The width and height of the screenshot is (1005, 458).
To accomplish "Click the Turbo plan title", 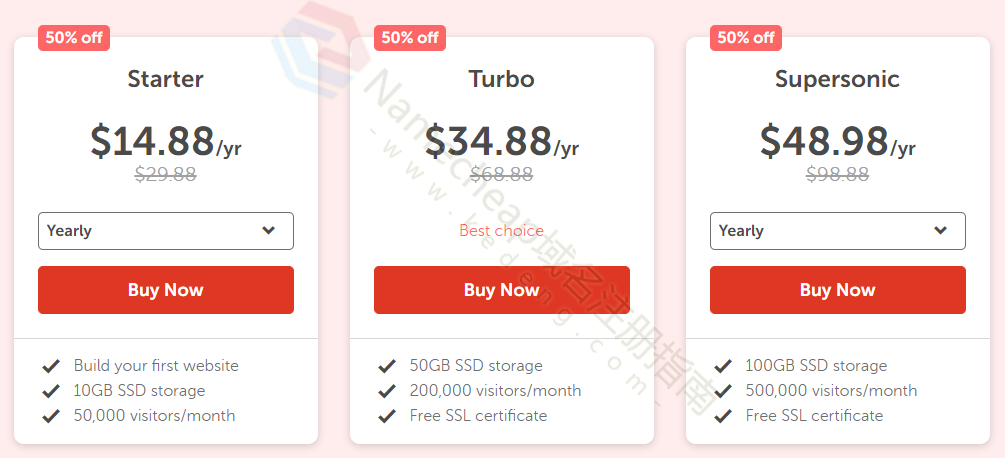I will [x=501, y=79].
